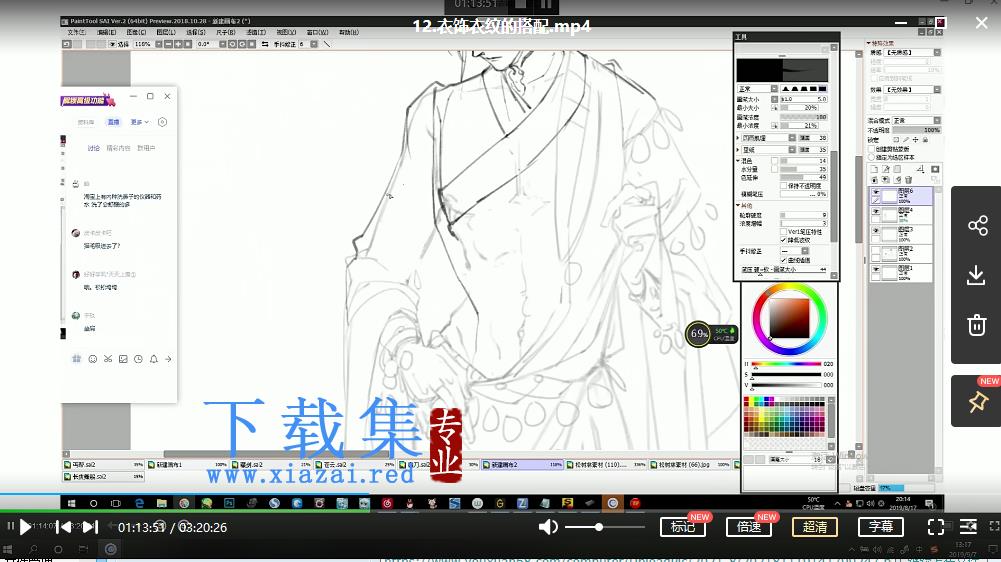Screen dimensions: 1001x562
Task: Click the emoji icon in chat window
Action: coord(93,359)
